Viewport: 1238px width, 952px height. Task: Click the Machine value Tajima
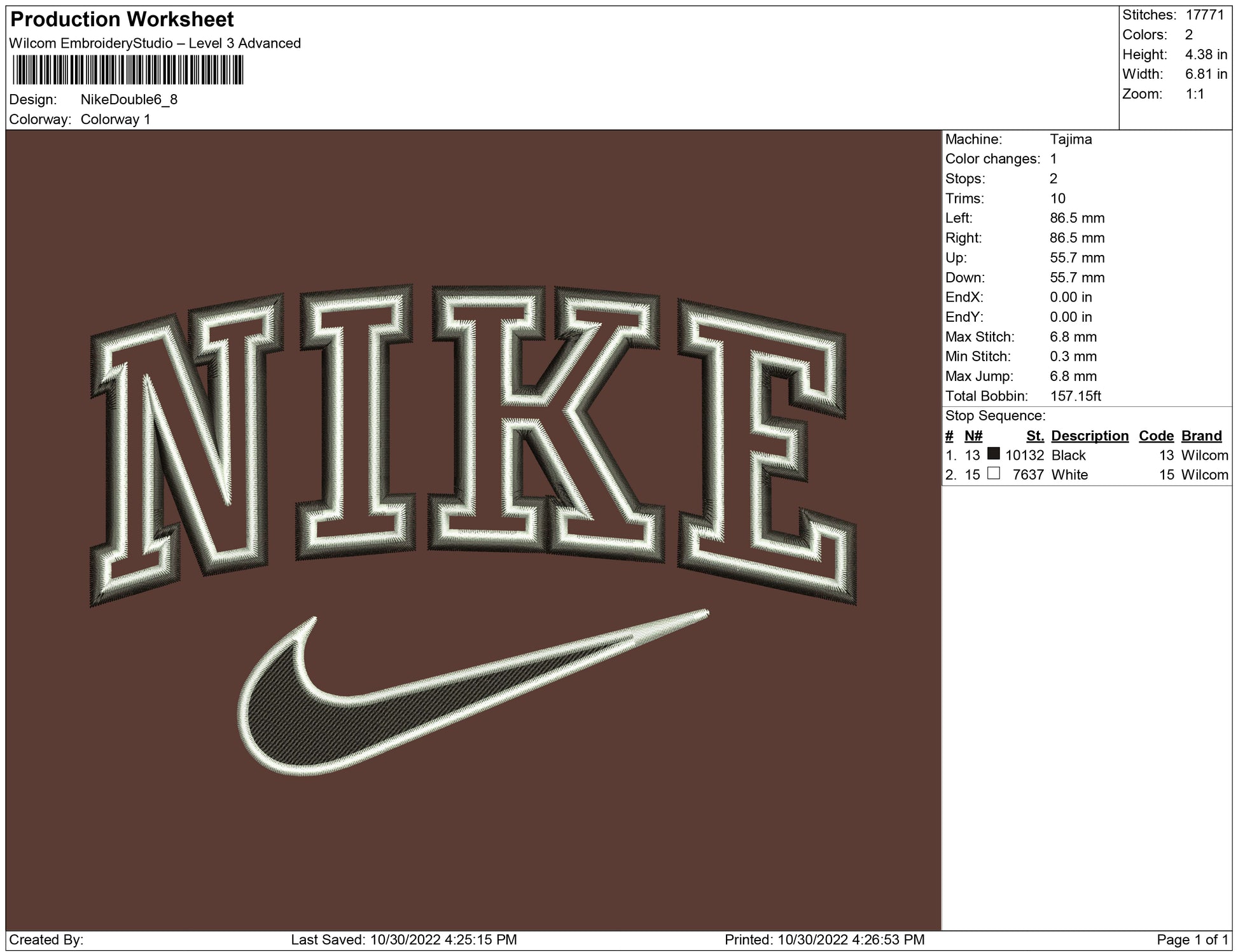[x=1071, y=139]
